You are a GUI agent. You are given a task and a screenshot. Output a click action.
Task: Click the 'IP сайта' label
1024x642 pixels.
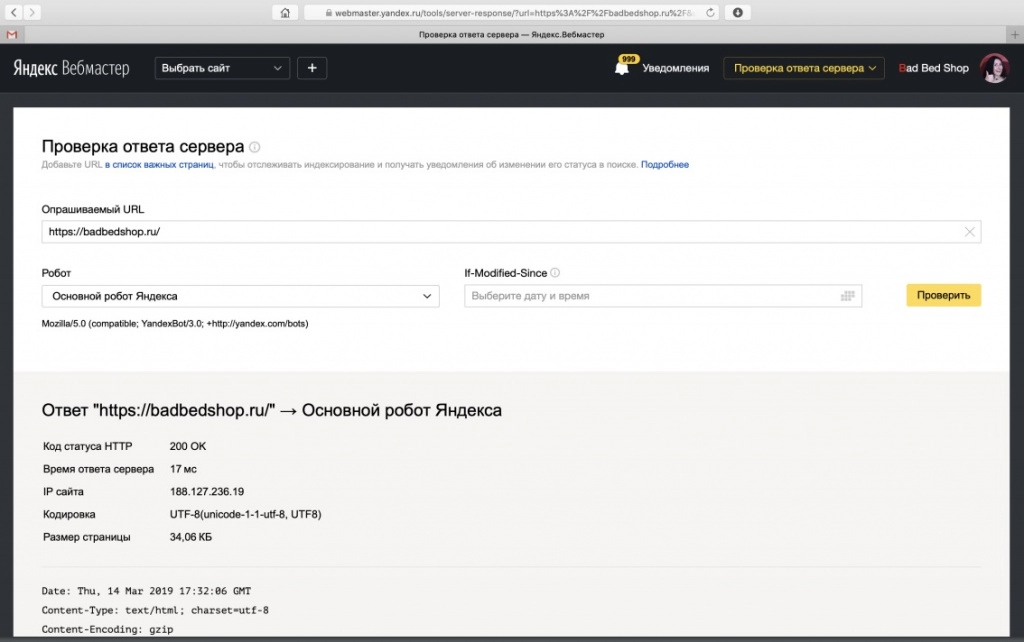point(63,491)
